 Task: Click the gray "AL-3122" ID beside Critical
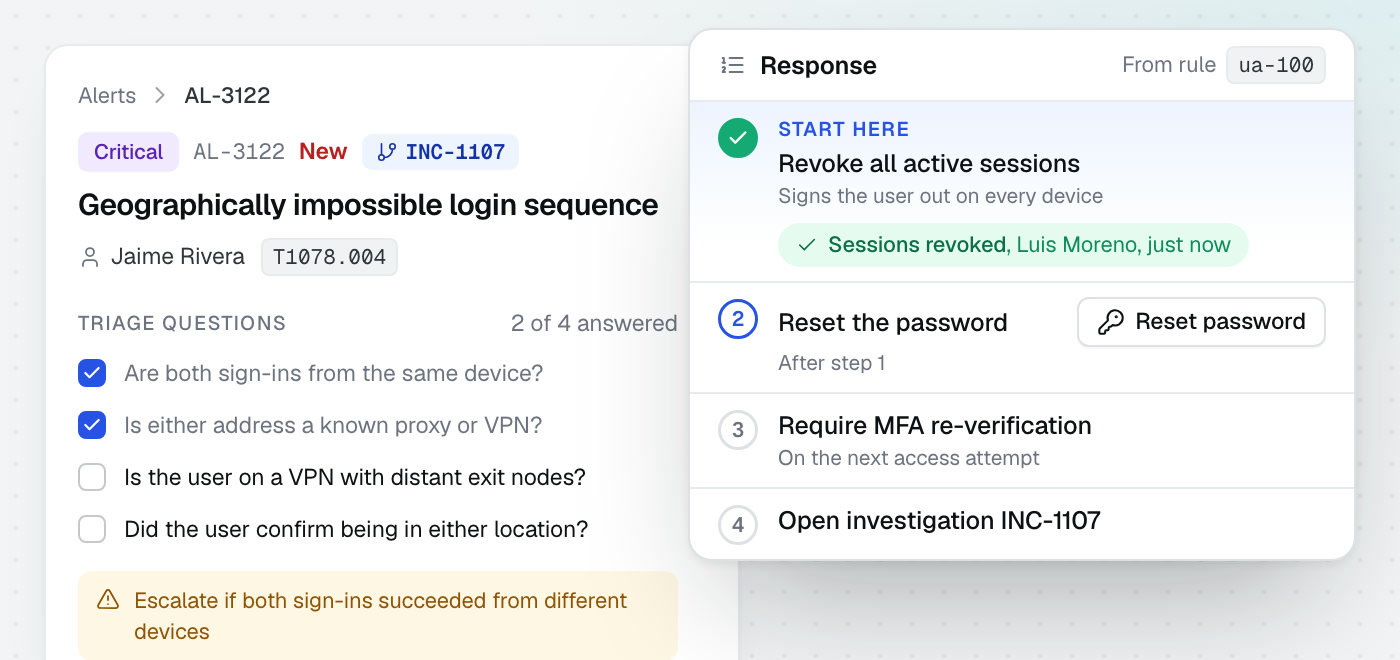[x=239, y=152]
